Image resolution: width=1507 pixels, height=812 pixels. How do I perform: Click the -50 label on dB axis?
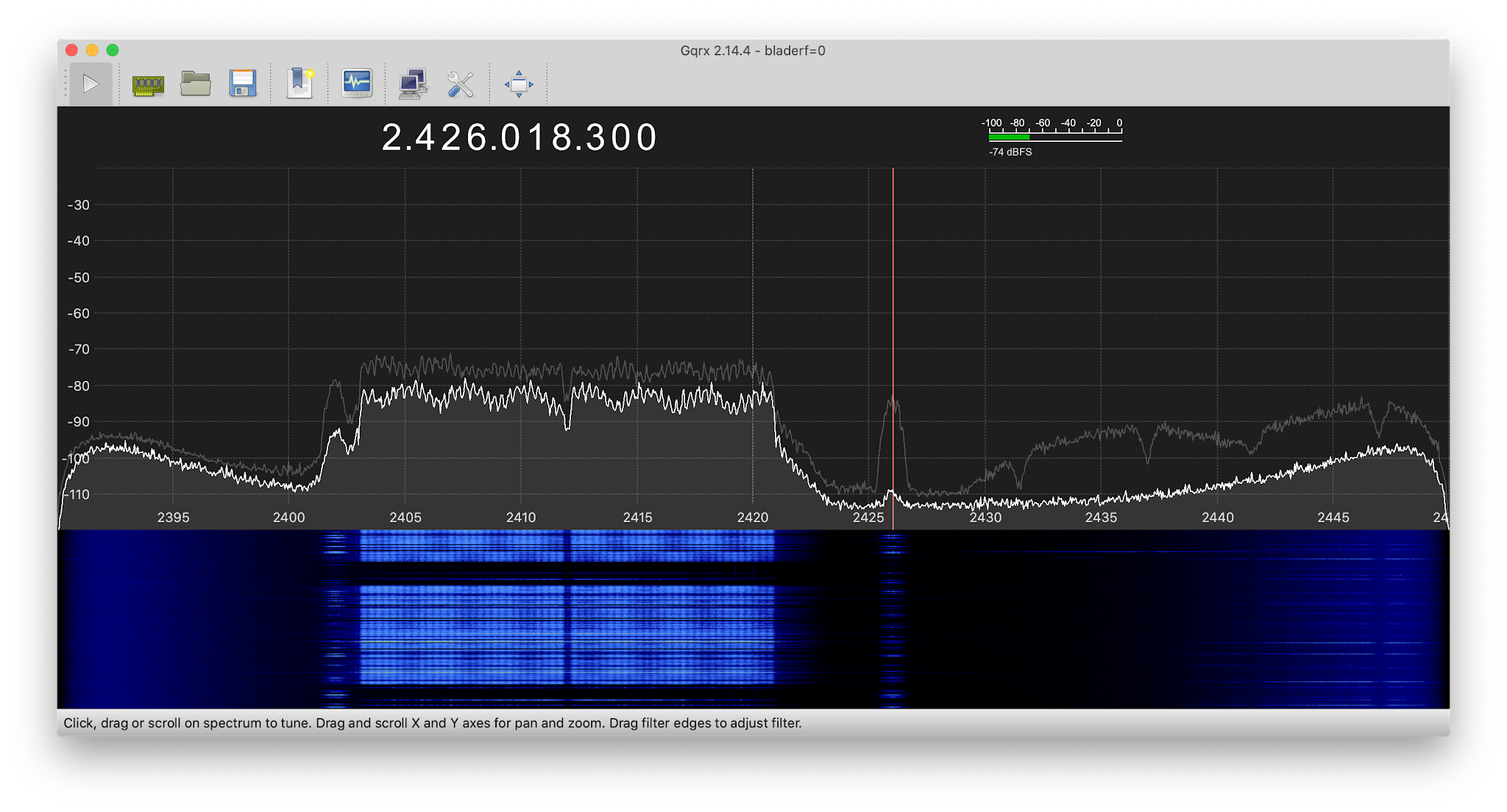point(78,278)
